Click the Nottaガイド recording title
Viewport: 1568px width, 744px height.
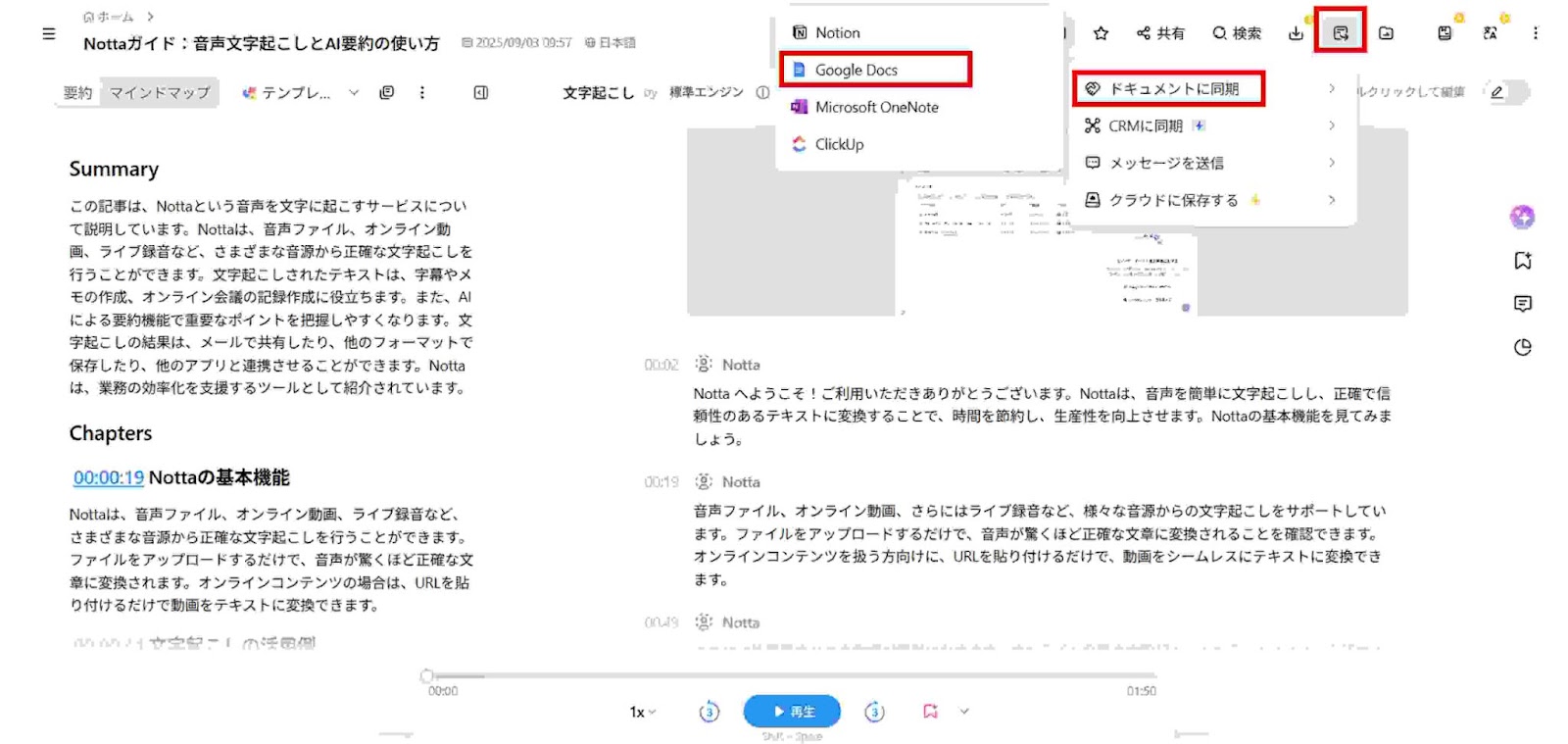[262, 43]
